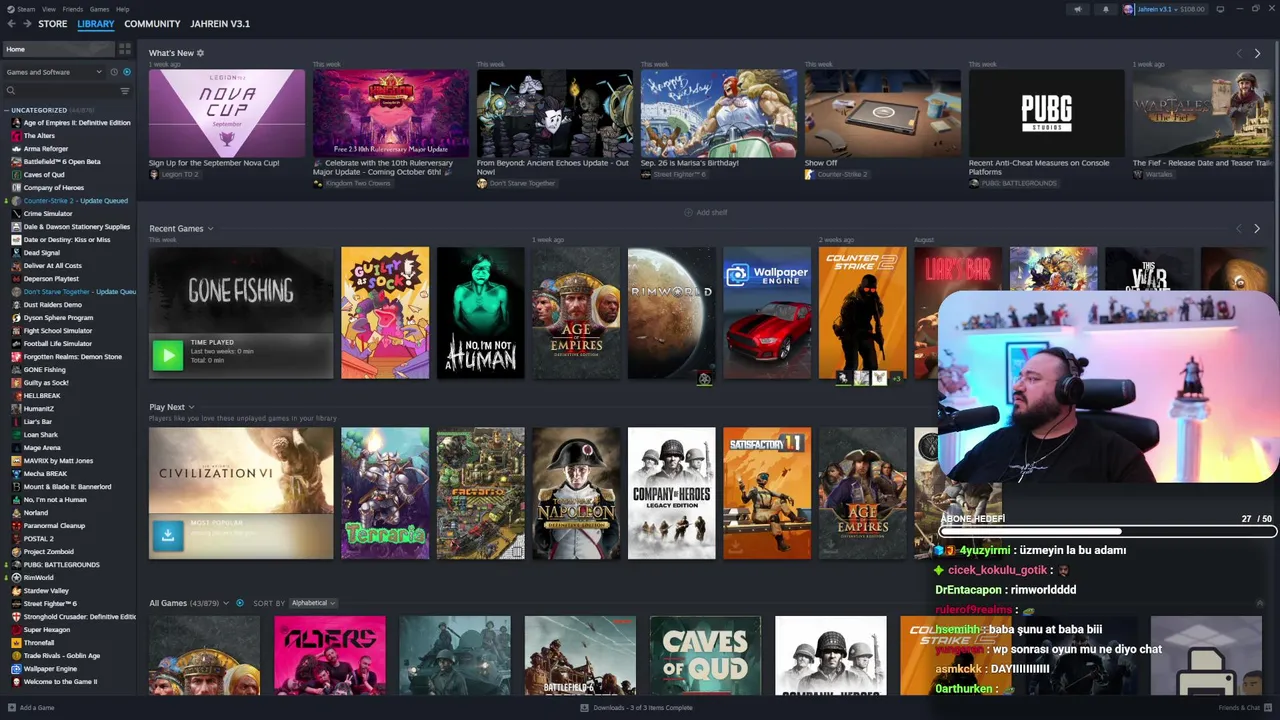Screen dimensions: 1280x720
Task: Expand the Play Next shelf chevron
Action: 191,407
